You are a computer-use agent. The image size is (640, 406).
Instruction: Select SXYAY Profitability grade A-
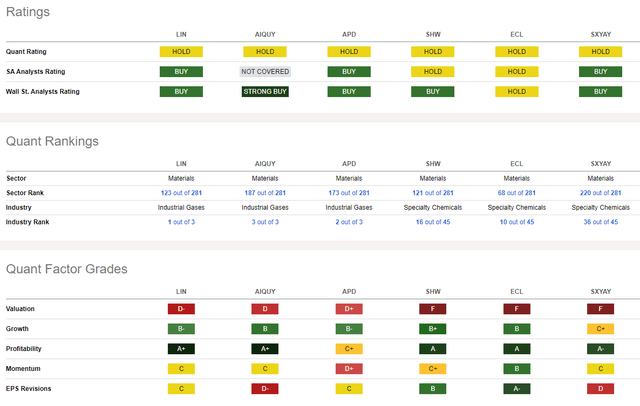coord(600,349)
